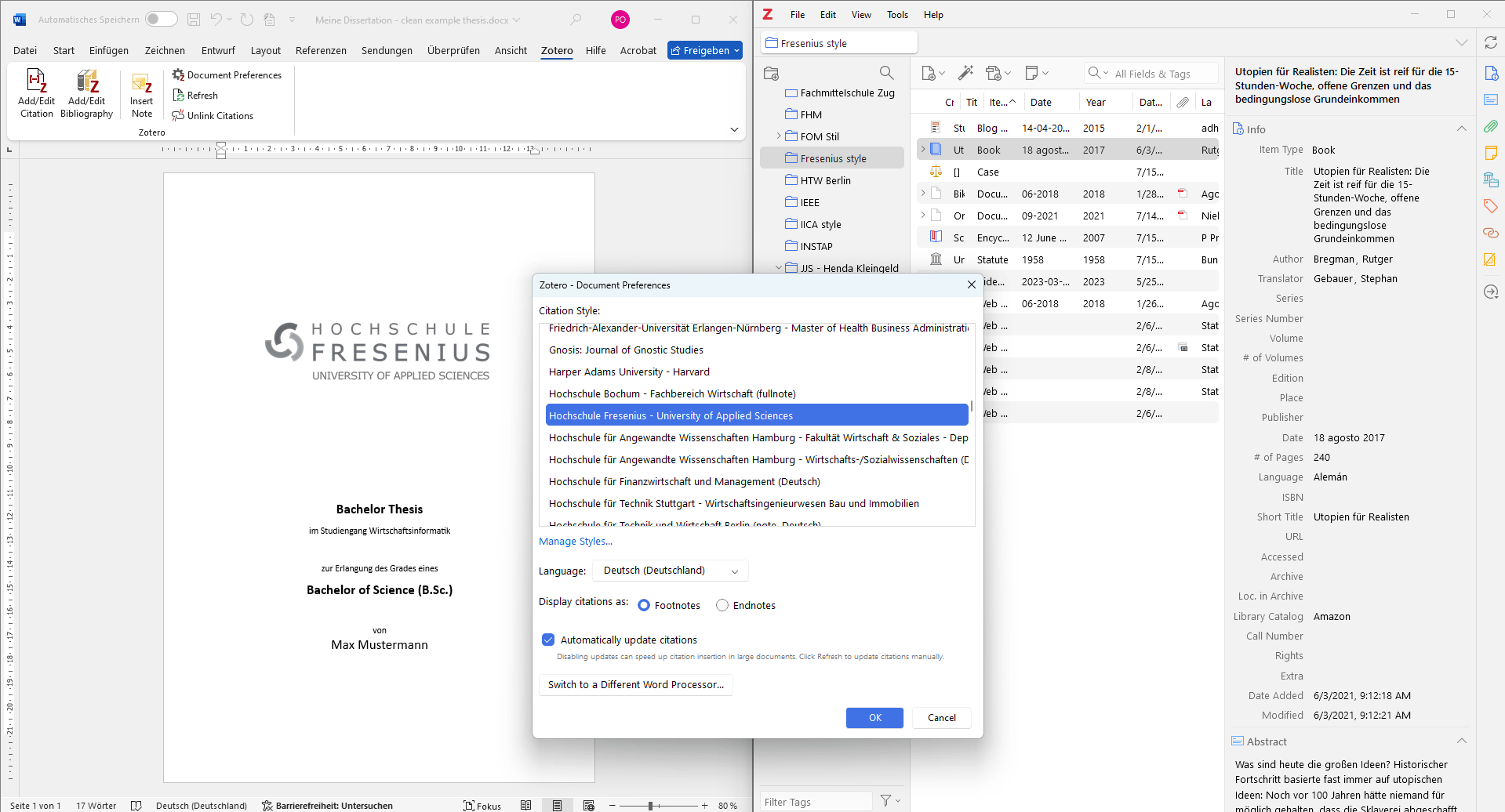Toggle Automatisches Speichern switch in Word
Viewport: 1505px width, 812px height.
[162, 20]
